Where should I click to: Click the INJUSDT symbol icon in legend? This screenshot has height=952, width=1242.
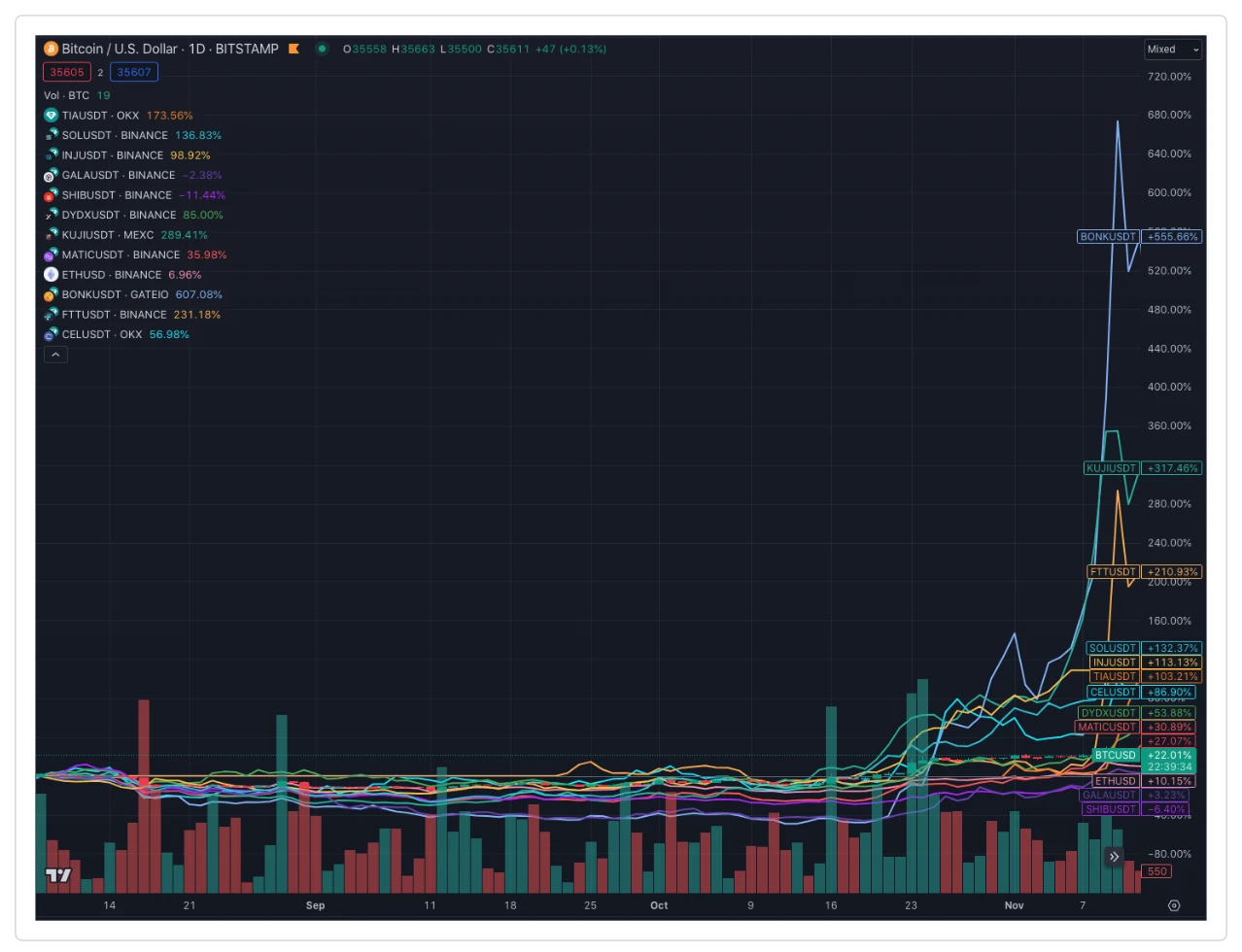coord(51,155)
